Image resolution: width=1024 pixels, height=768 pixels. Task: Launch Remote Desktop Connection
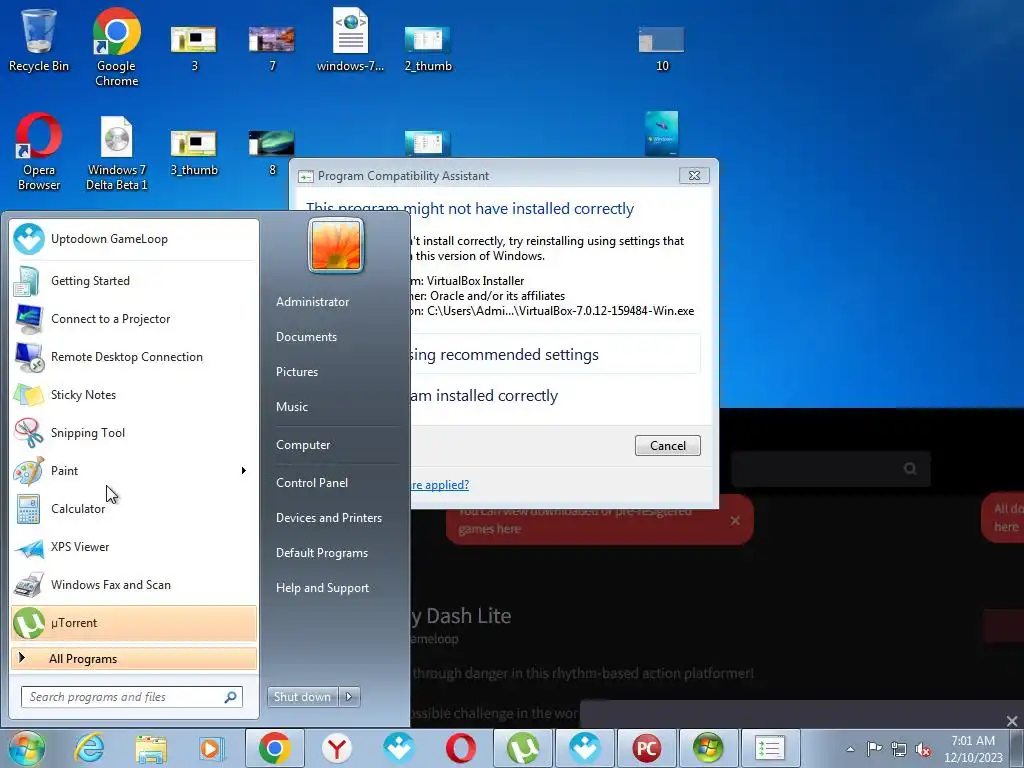(x=133, y=357)
